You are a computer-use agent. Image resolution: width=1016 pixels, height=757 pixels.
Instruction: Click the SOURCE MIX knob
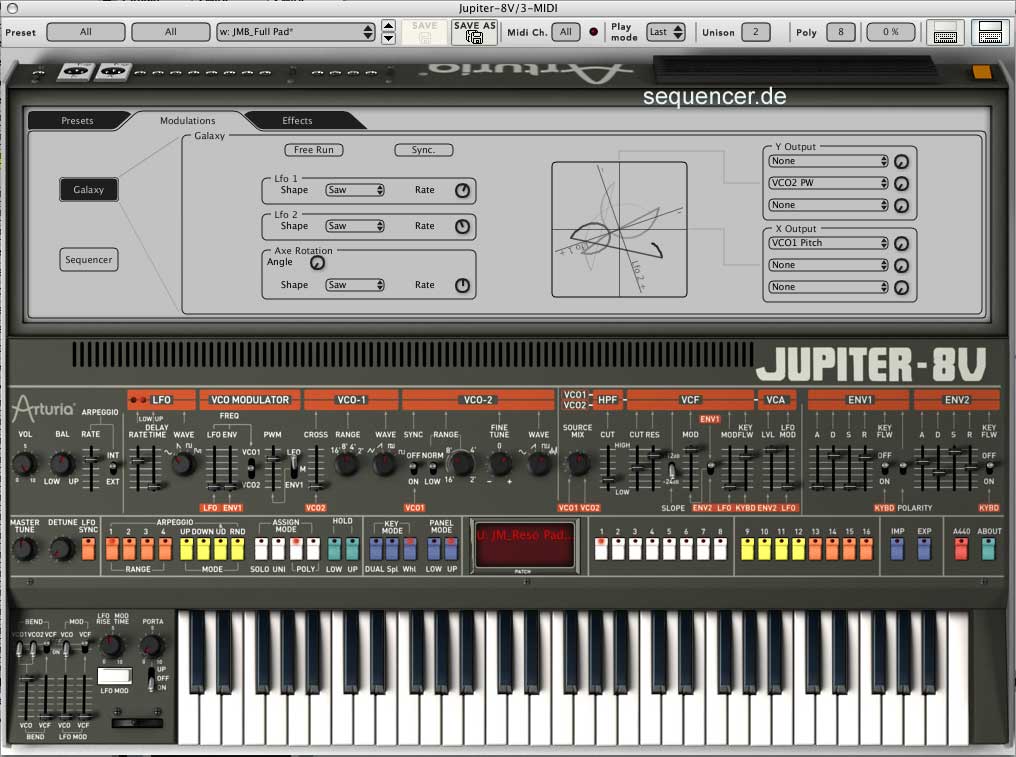(577, 463)
